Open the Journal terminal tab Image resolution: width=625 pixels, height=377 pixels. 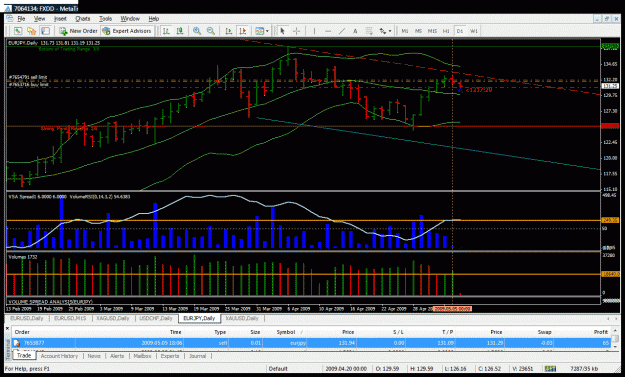tap(197, 356)
